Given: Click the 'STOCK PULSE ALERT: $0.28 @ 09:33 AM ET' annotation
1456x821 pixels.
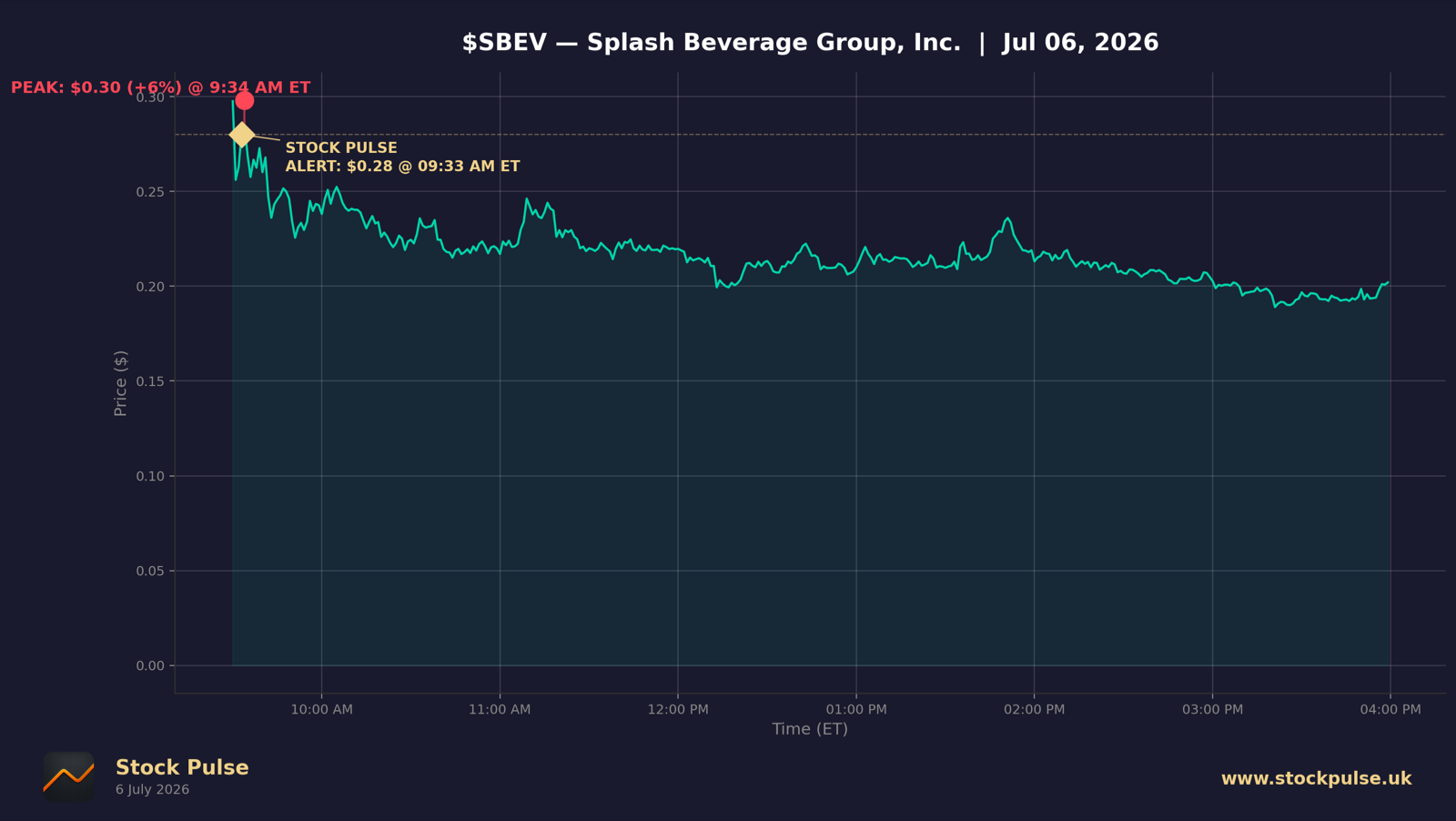Looking at the screenshot, I should [402, 157].
